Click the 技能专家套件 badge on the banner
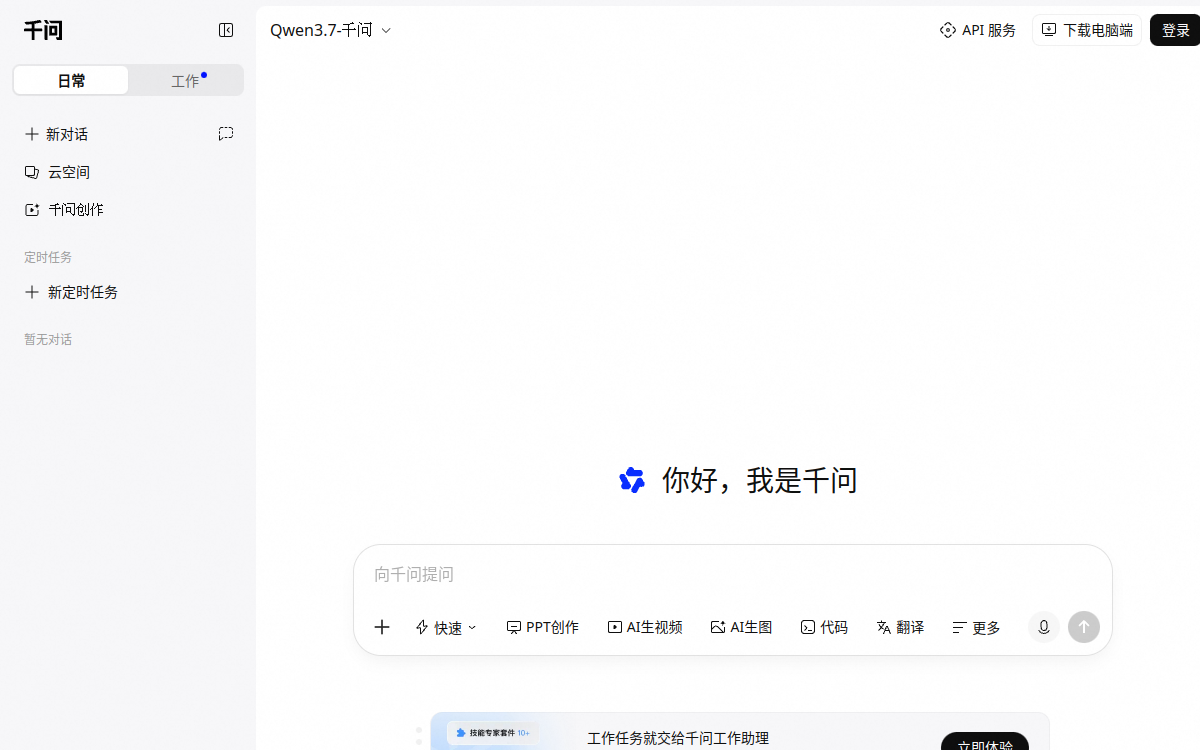1200x750 pixels. point(493,733)
